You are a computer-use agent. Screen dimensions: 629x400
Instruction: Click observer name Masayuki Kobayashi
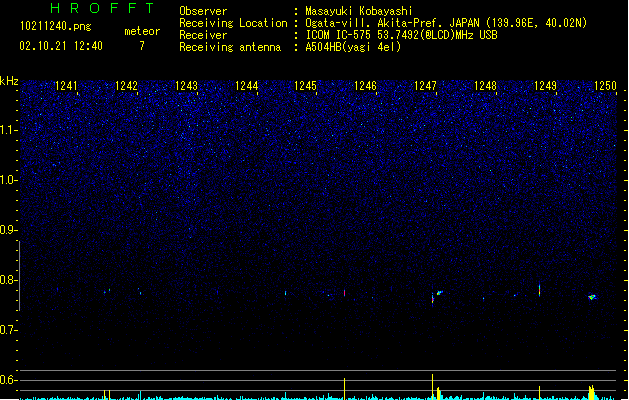359,11
